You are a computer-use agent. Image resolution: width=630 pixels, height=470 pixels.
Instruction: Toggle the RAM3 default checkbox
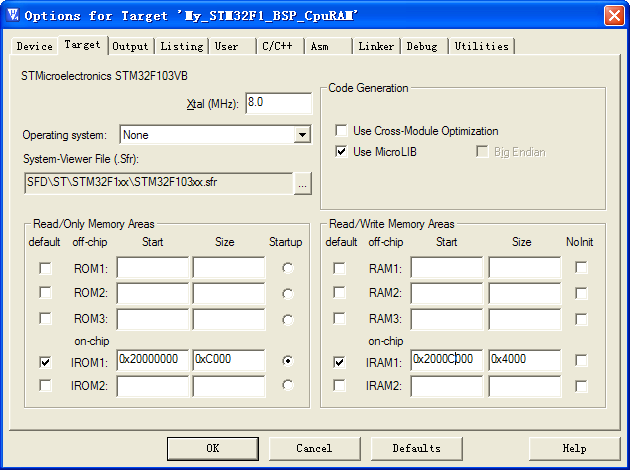click(340, 319)
